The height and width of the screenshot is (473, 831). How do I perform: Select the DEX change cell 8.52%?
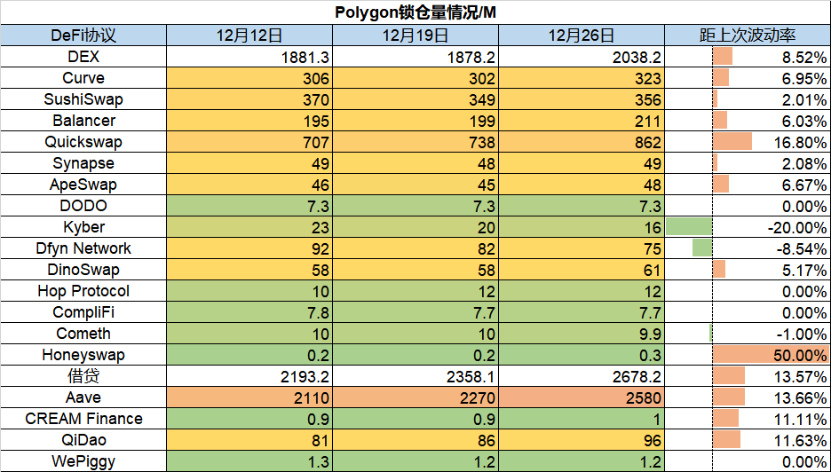pyautogui.click(x=747, y=57)
